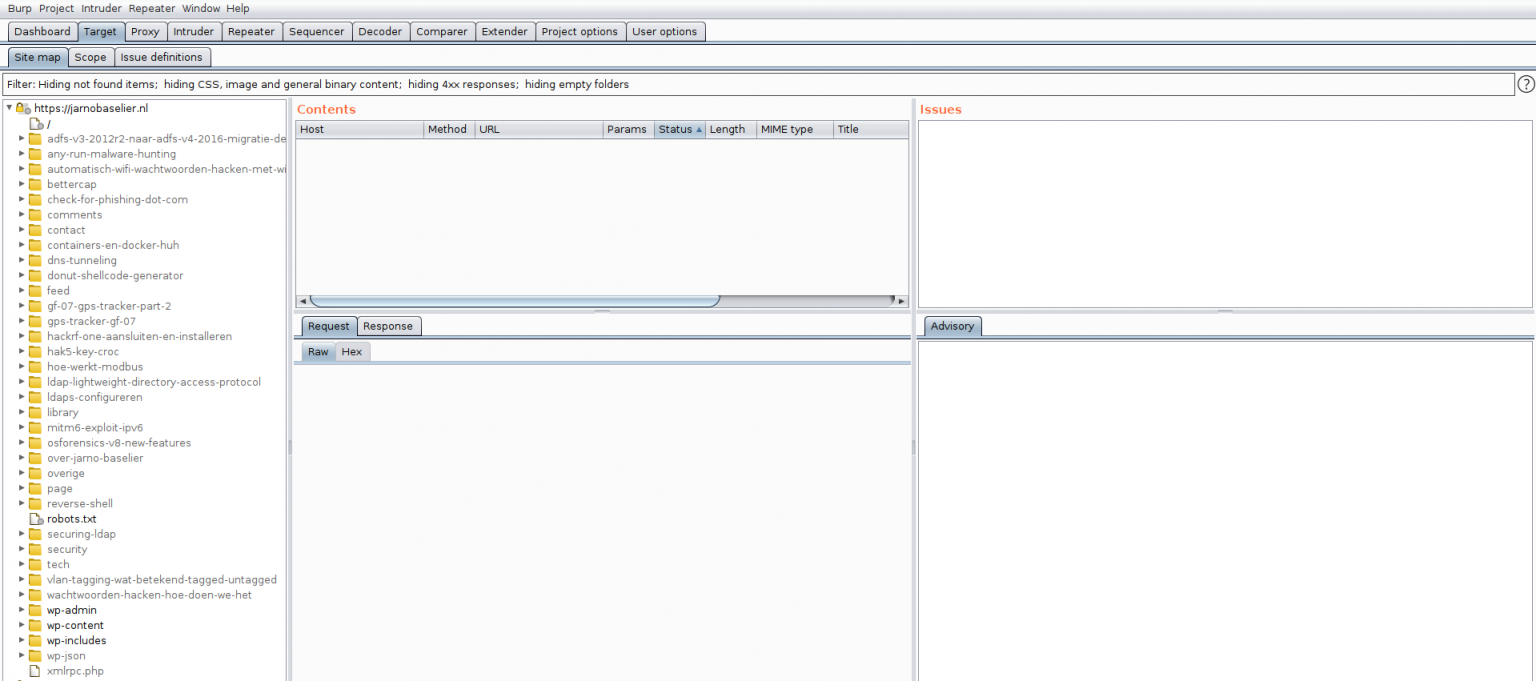Screen dimensions: 1536x681
Task: Click the root "/" page icon
Action: (x=36, y=124)
